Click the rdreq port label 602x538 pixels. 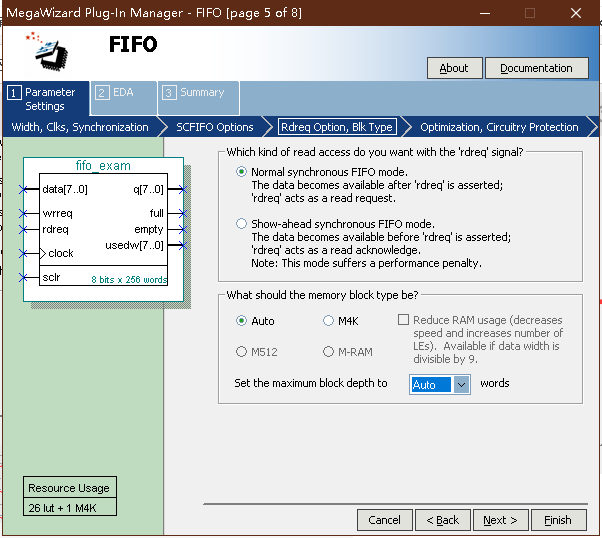click(55, 229)
